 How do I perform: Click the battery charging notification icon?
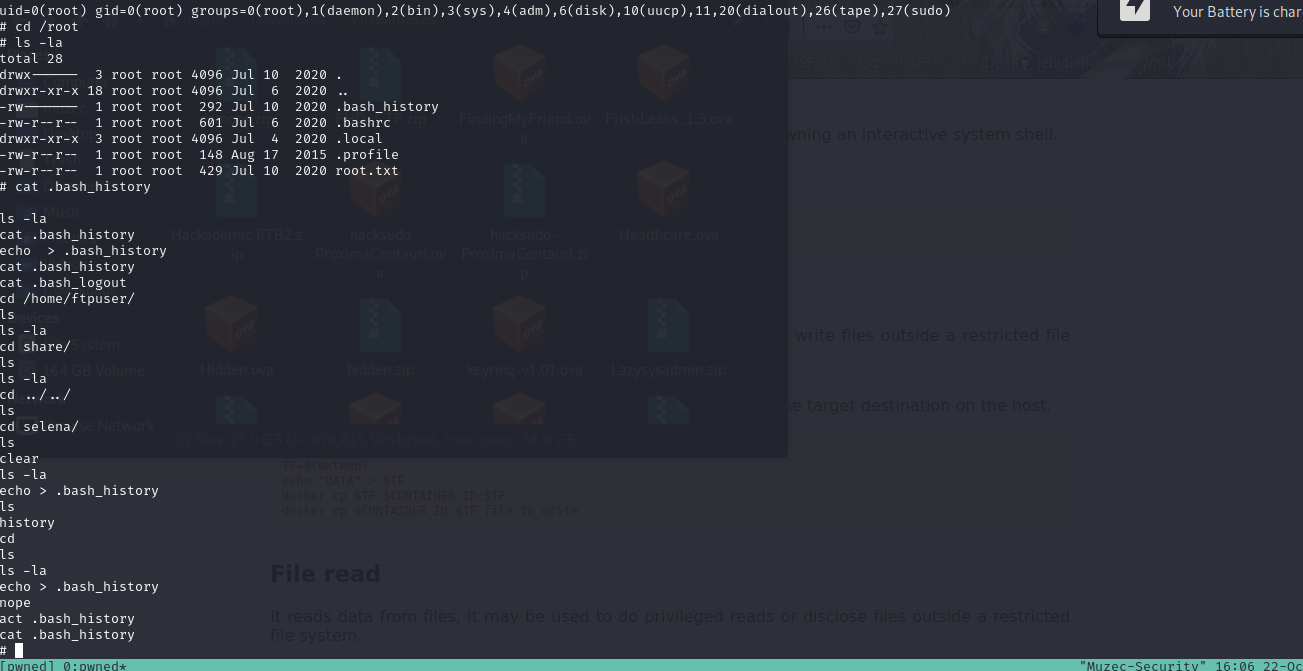pyautogui.click(x=1134, y=11)
